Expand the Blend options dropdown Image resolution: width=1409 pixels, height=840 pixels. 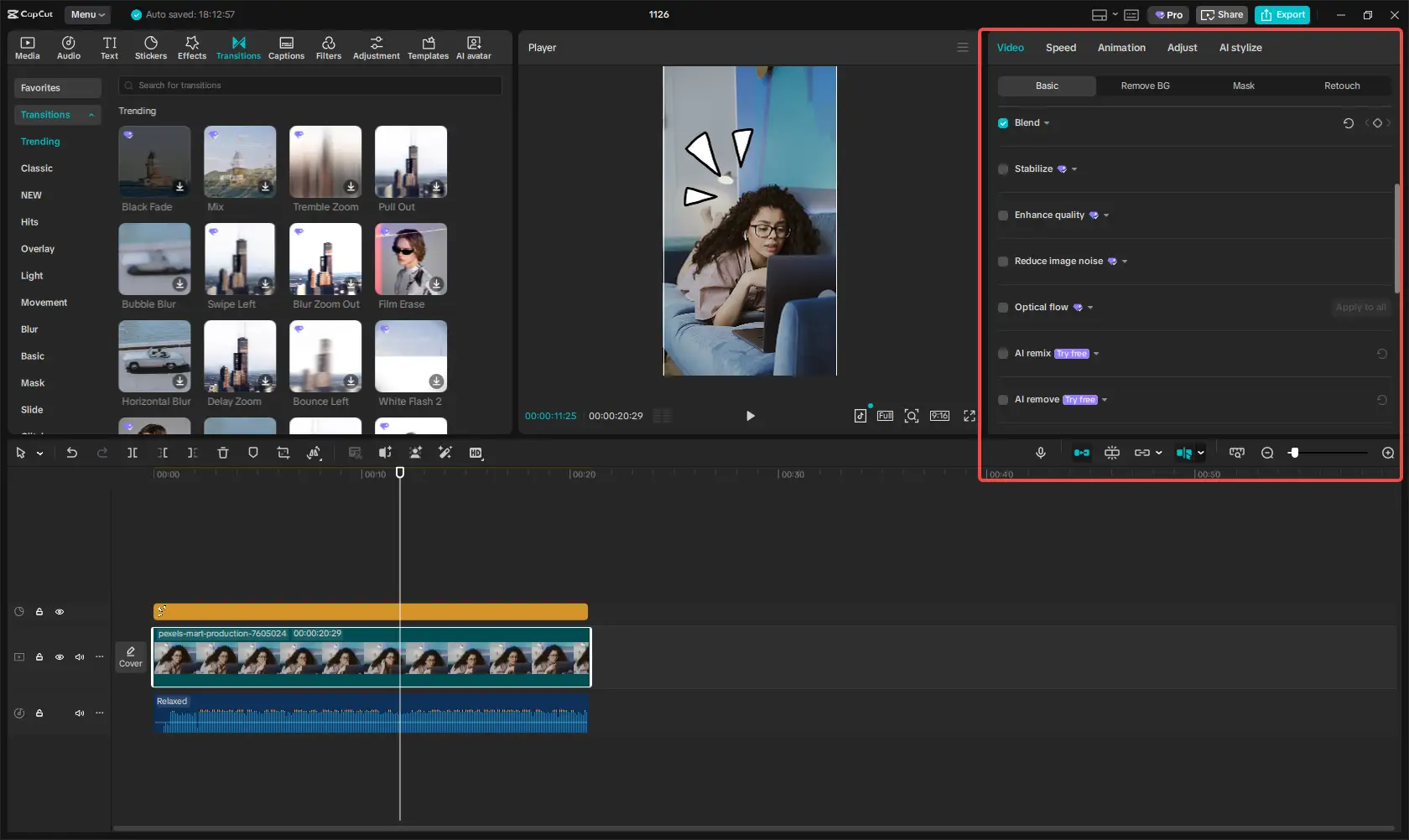(1047, 122)
